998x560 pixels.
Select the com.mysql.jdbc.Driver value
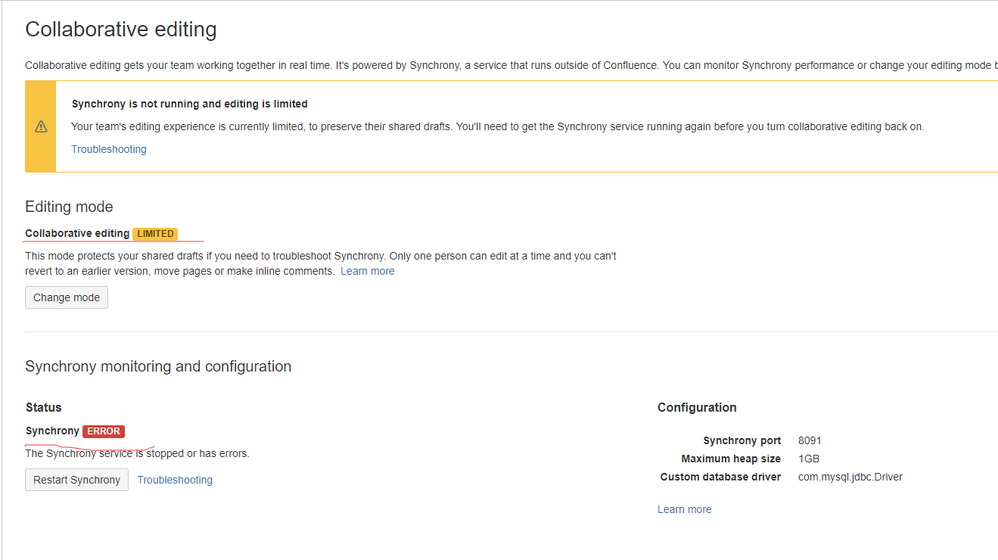tap(850, 477)
